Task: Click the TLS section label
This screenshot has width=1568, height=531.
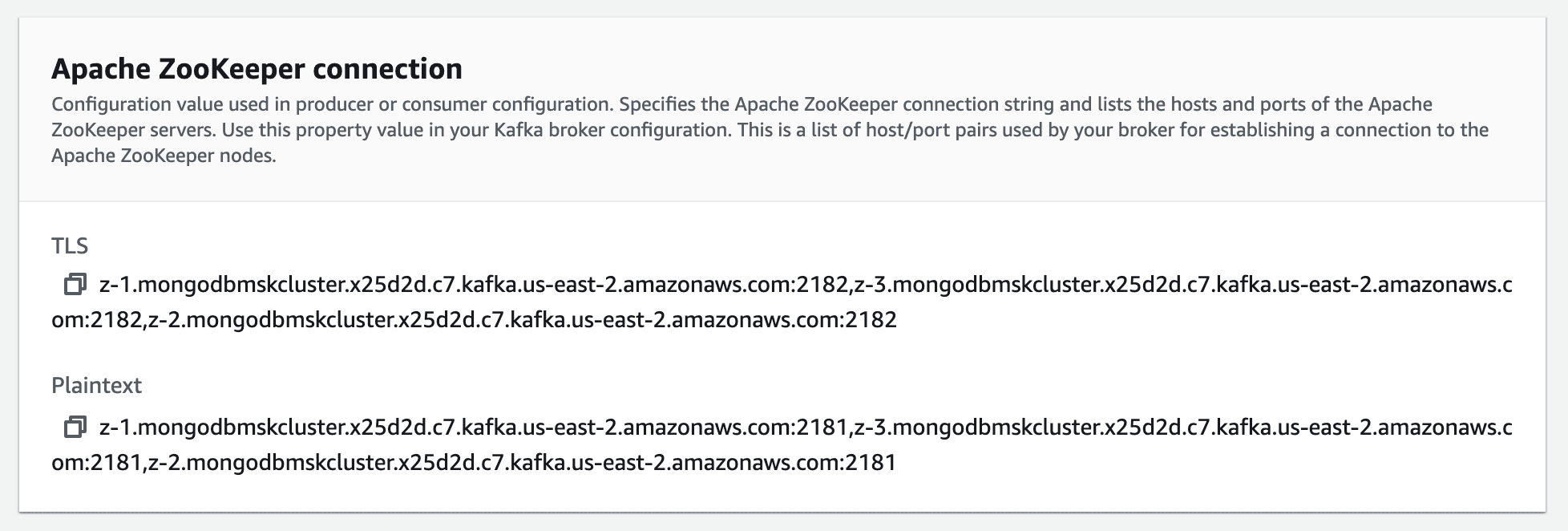Action: click(70, 245)
